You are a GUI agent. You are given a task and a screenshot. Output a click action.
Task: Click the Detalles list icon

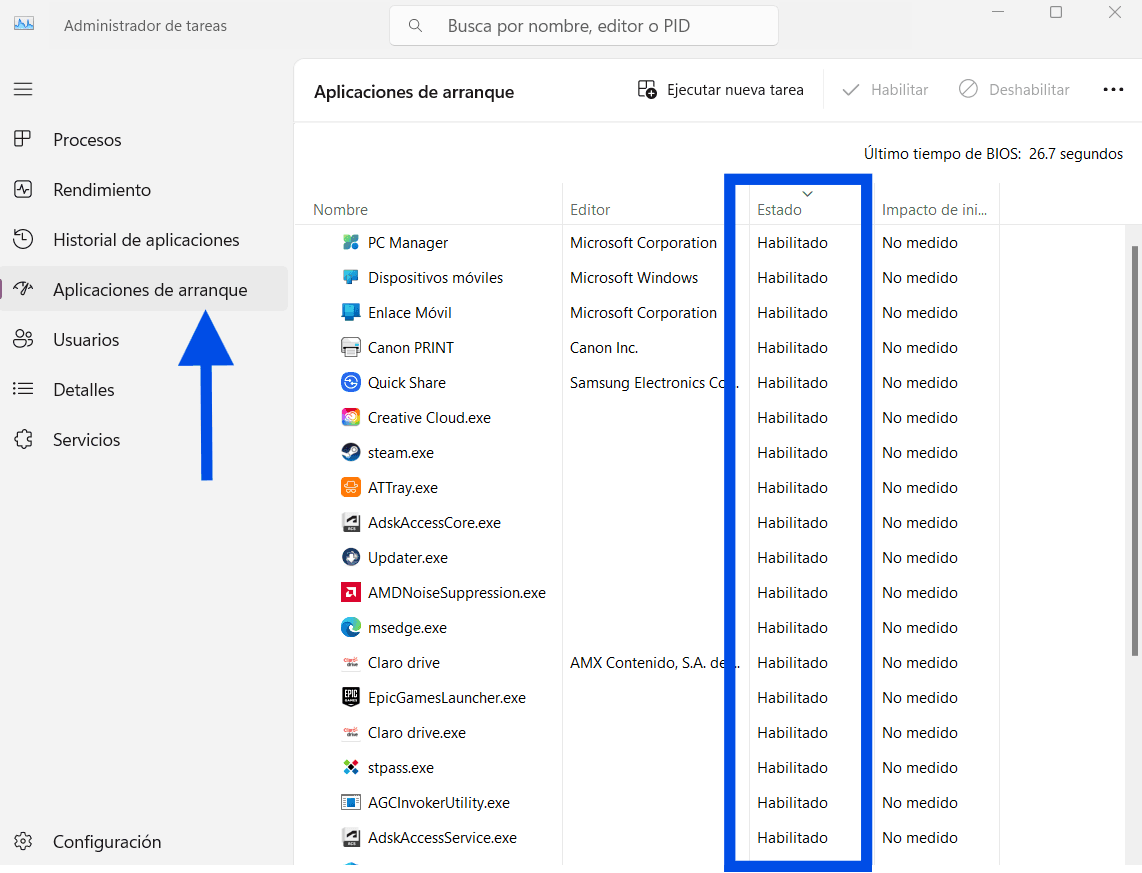23,389
